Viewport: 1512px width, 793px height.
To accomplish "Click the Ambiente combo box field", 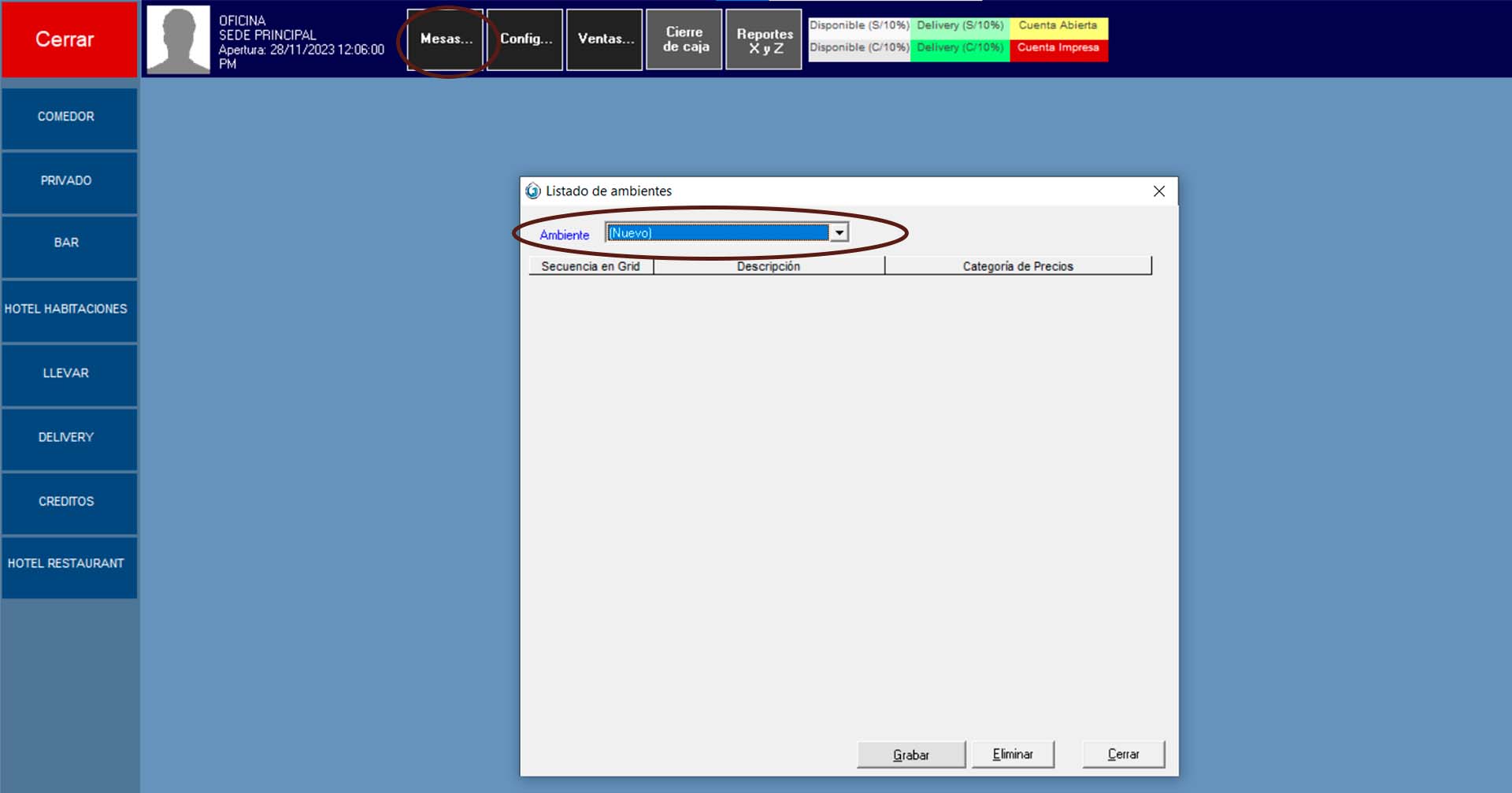I will coord(717,233).
